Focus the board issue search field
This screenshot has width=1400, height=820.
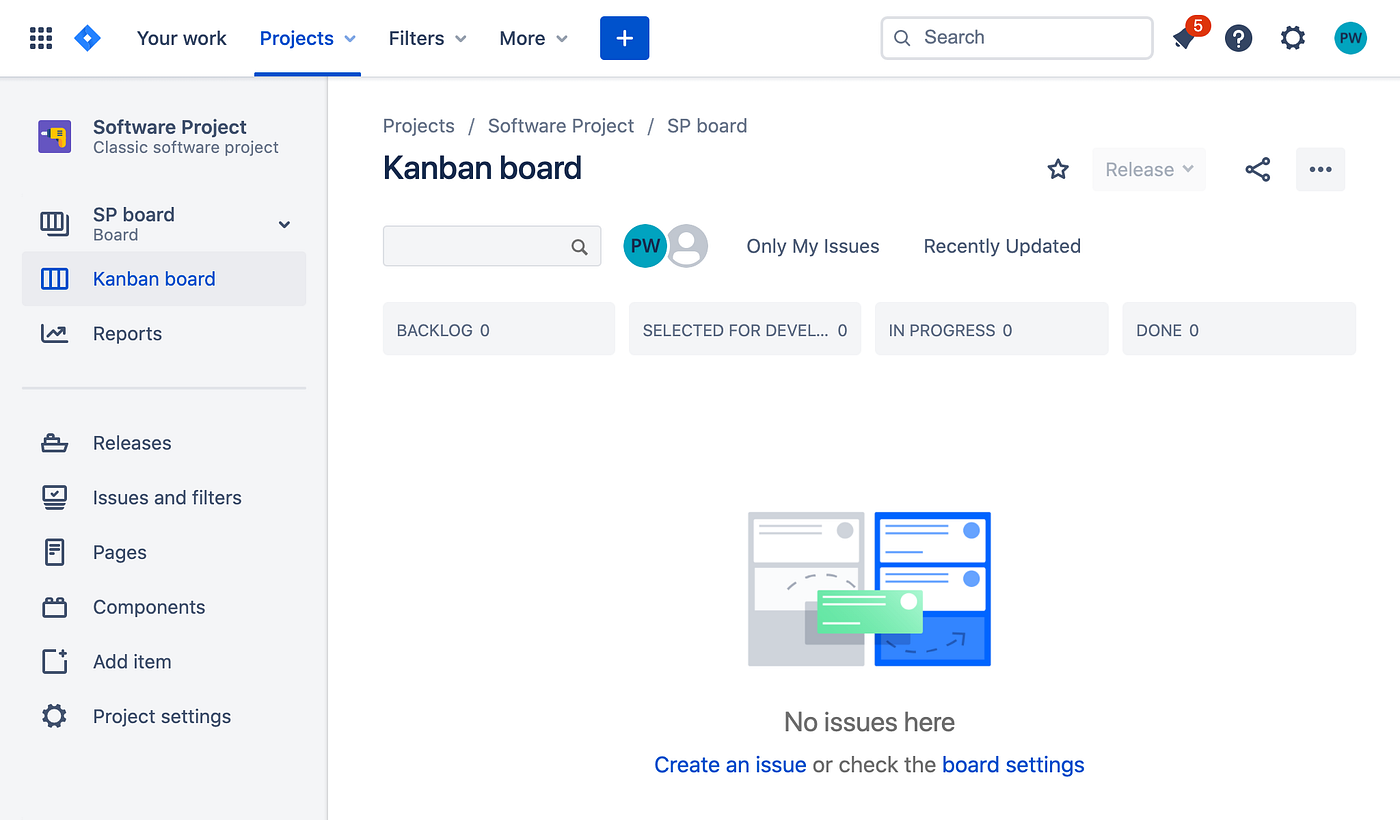(x=492, y=246)
